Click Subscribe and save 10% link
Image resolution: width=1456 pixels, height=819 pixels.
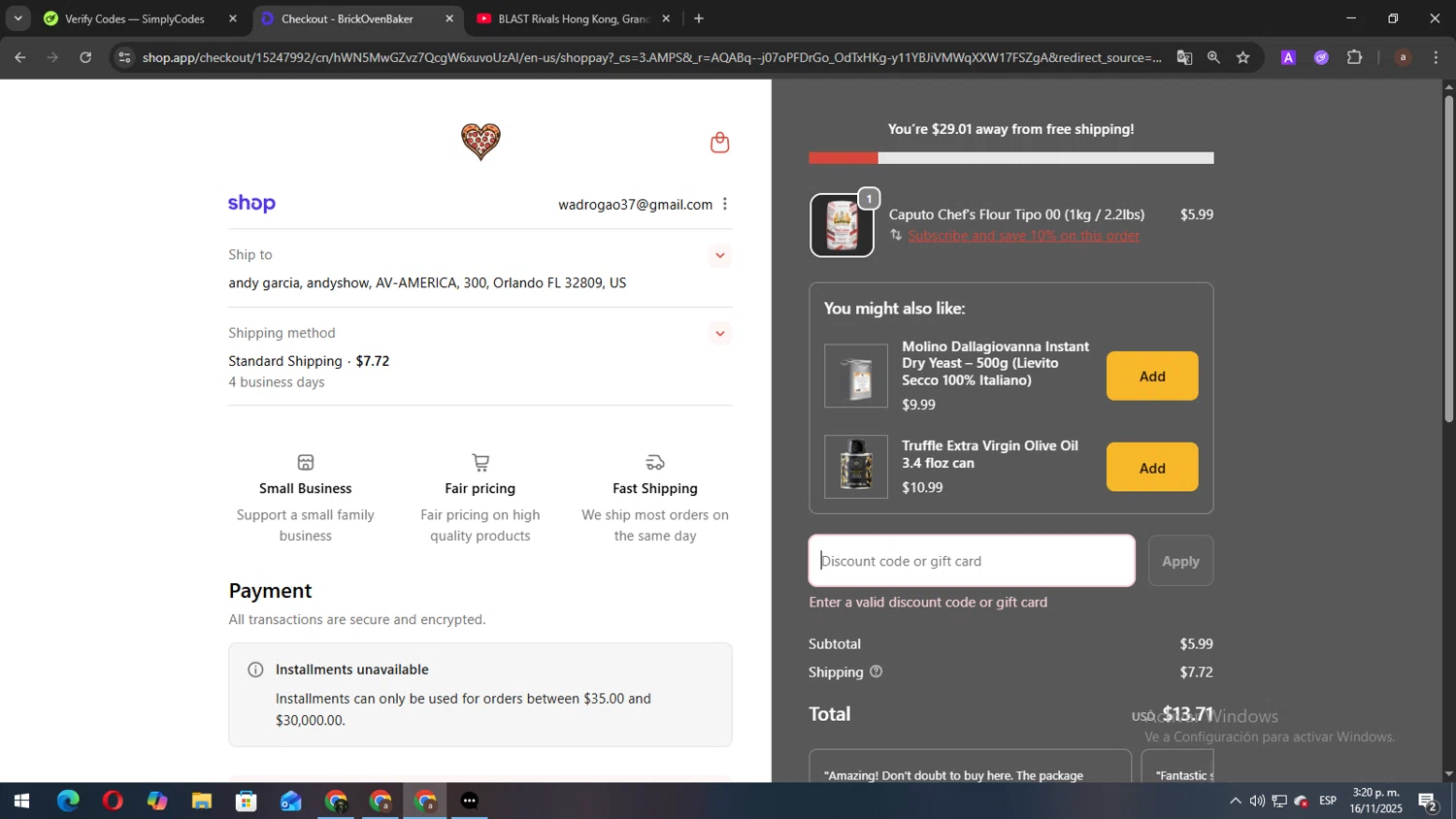pyautogui.click(x=1024, y=236)
